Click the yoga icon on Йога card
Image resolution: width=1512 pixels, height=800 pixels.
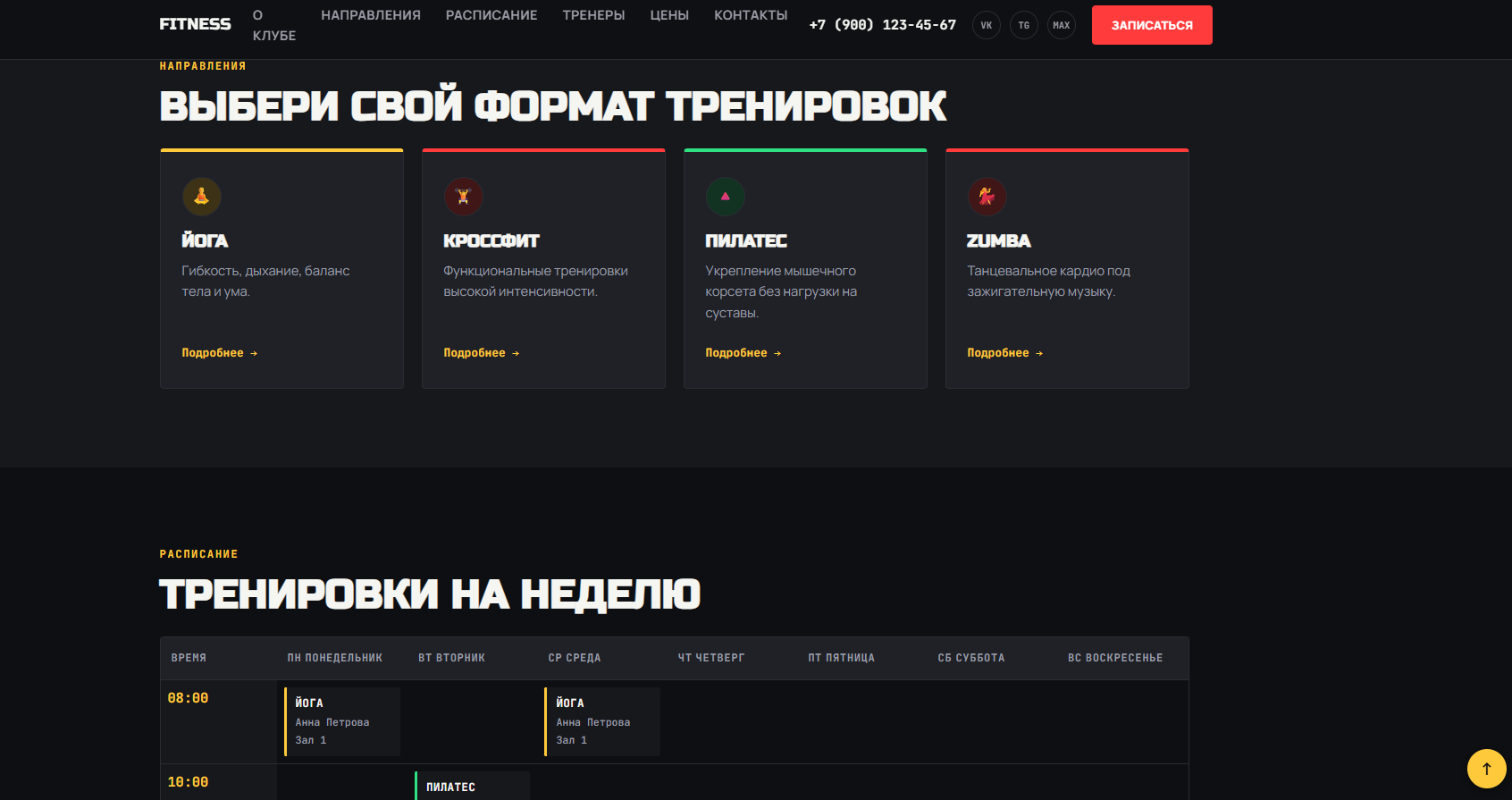[x=202, y=197]
